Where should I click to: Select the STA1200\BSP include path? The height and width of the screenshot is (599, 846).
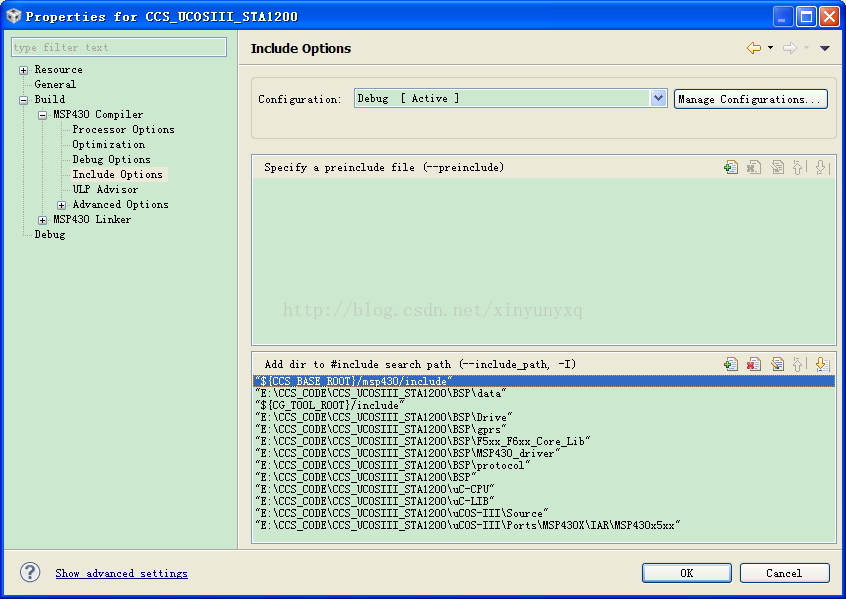click(544, 477)
